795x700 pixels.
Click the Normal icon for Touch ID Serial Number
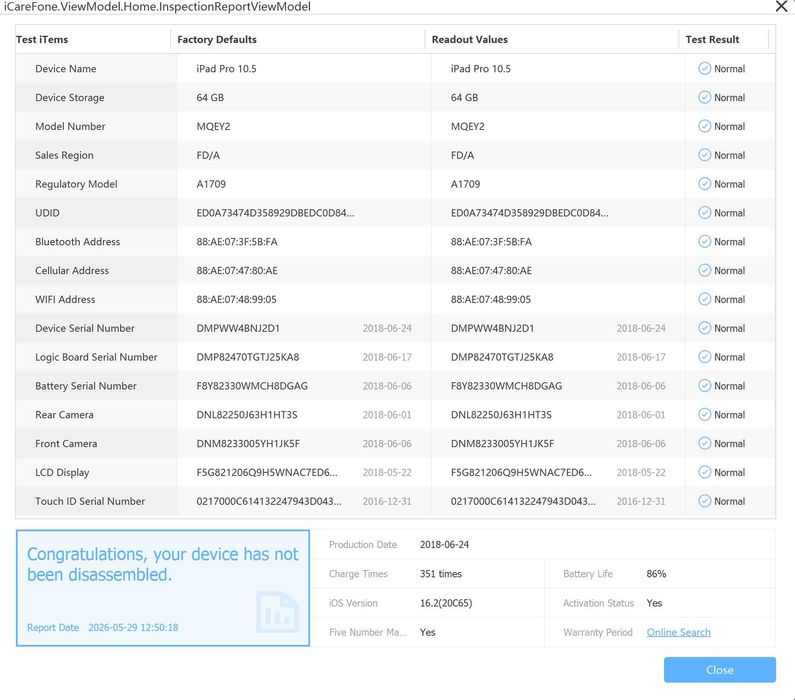click(704, 501)
